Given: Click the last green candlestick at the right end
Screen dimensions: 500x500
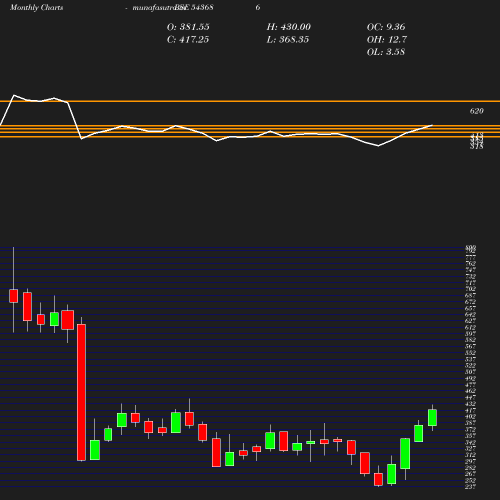Looking at the screenshot, I should click(432, 417).
